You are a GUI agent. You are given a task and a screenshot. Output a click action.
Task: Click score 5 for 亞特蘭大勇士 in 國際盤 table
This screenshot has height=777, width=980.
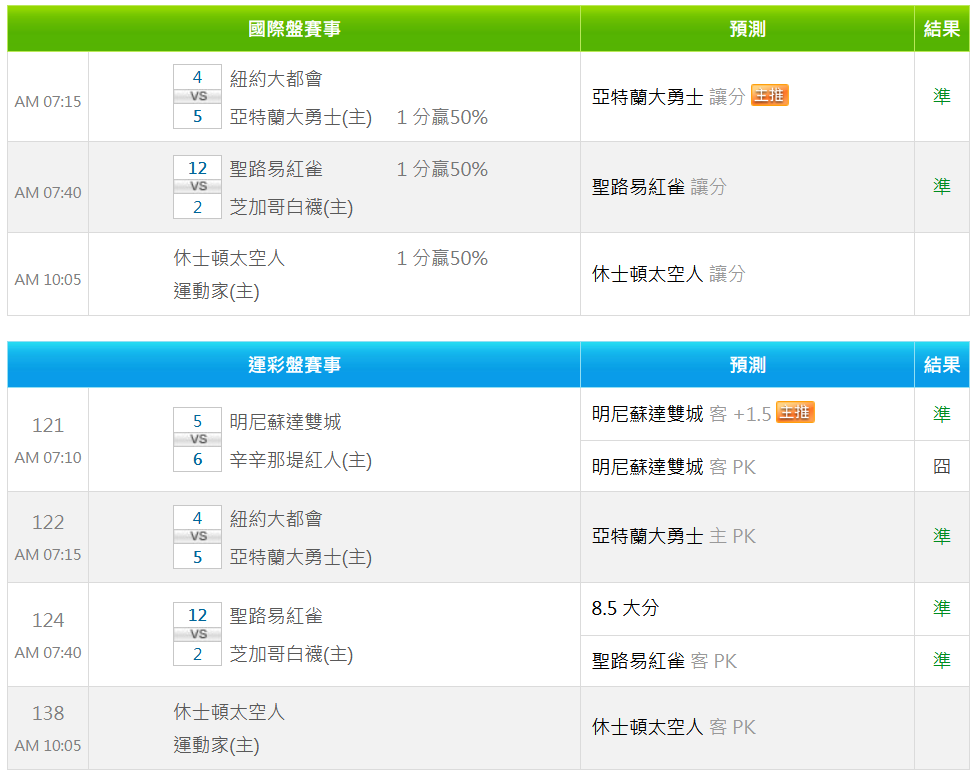point(198,116)
